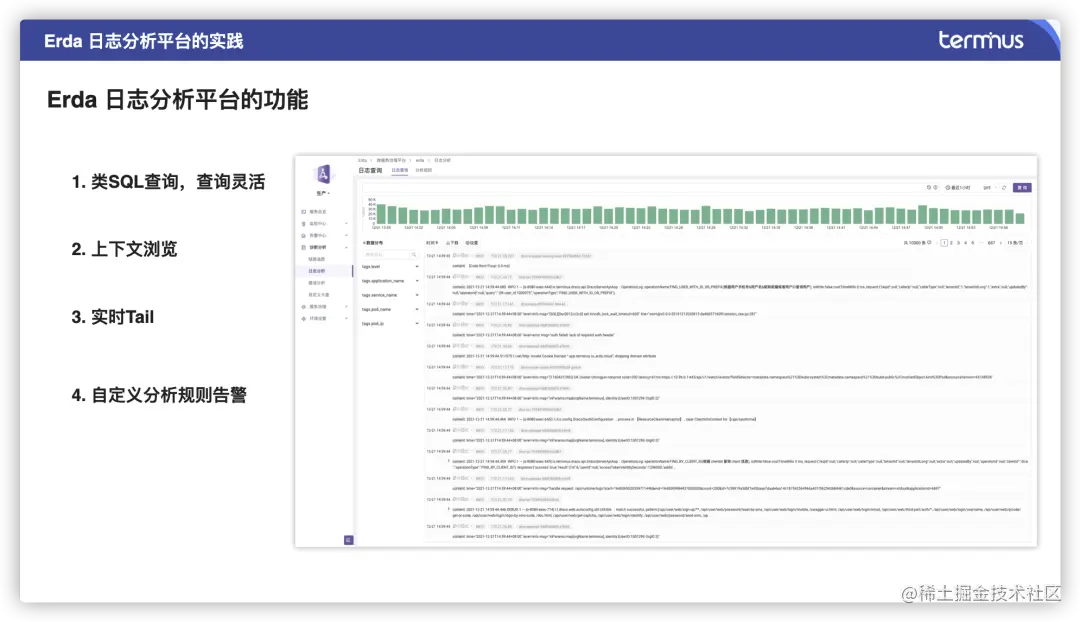This screenshot has width=1080, height=622.
Task: Click the 诊断分析 sidebar icon
Action: [x=304, y=247]
